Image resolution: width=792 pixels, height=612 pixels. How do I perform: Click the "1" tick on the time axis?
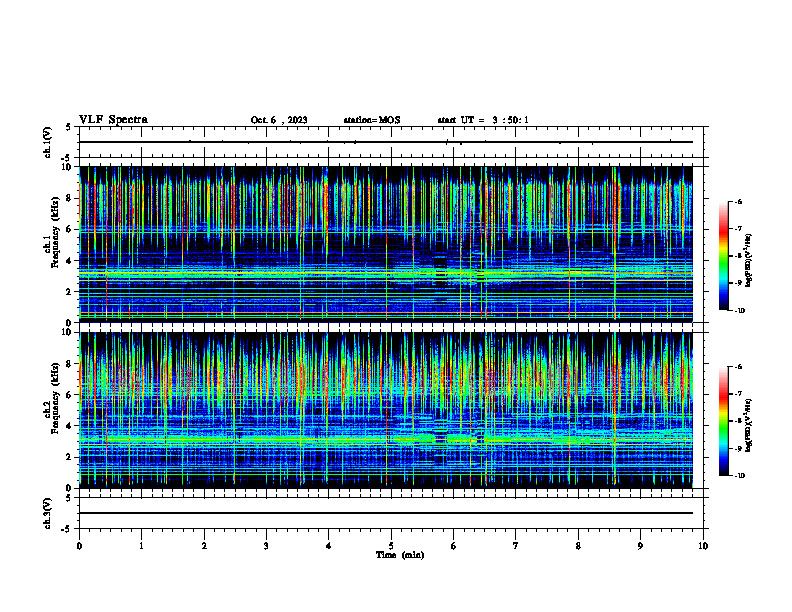click(x=141, y=546)
